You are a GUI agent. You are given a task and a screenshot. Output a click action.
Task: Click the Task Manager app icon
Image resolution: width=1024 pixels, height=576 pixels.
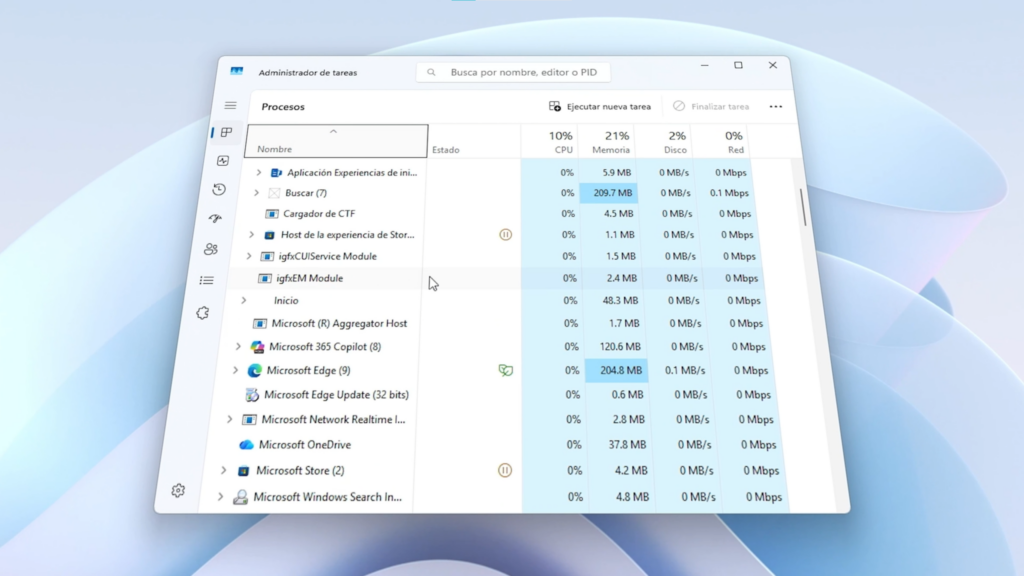point(236,71)
